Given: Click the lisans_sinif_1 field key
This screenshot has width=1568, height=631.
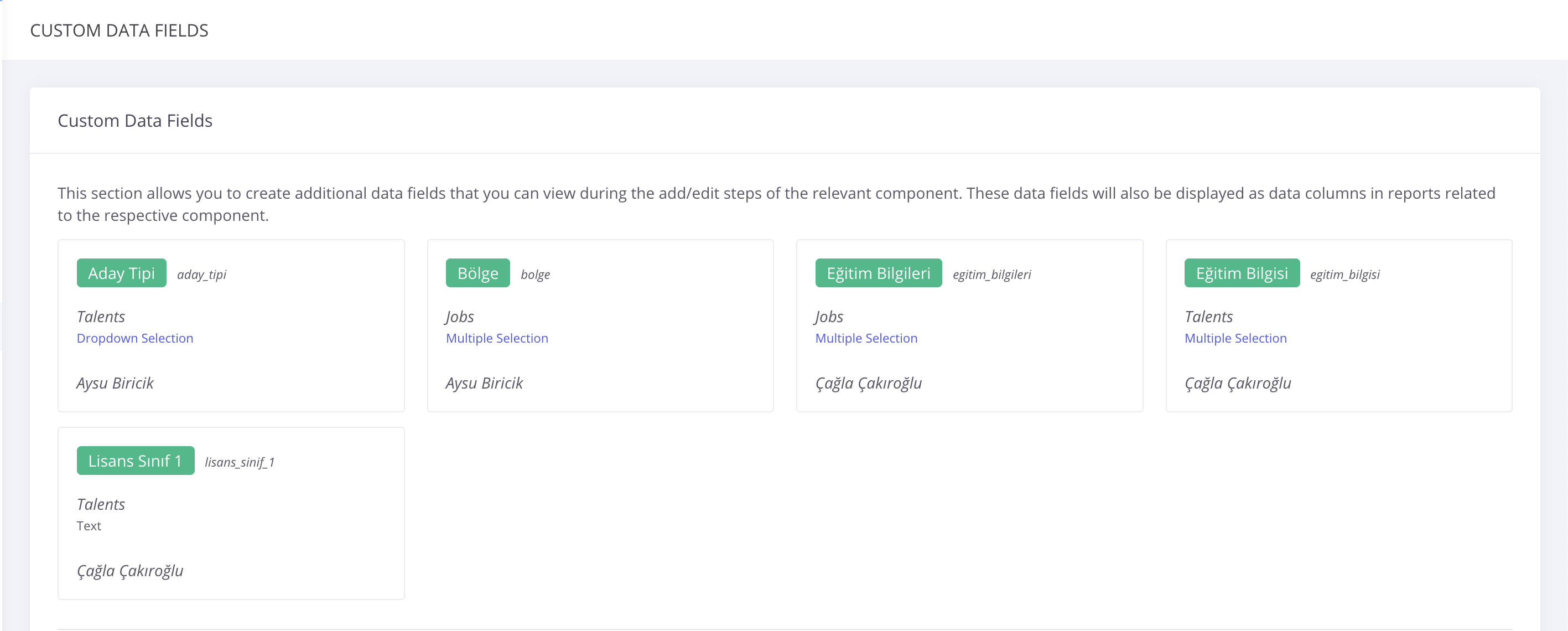Looking at the screenshot, I should pos(239,462).
